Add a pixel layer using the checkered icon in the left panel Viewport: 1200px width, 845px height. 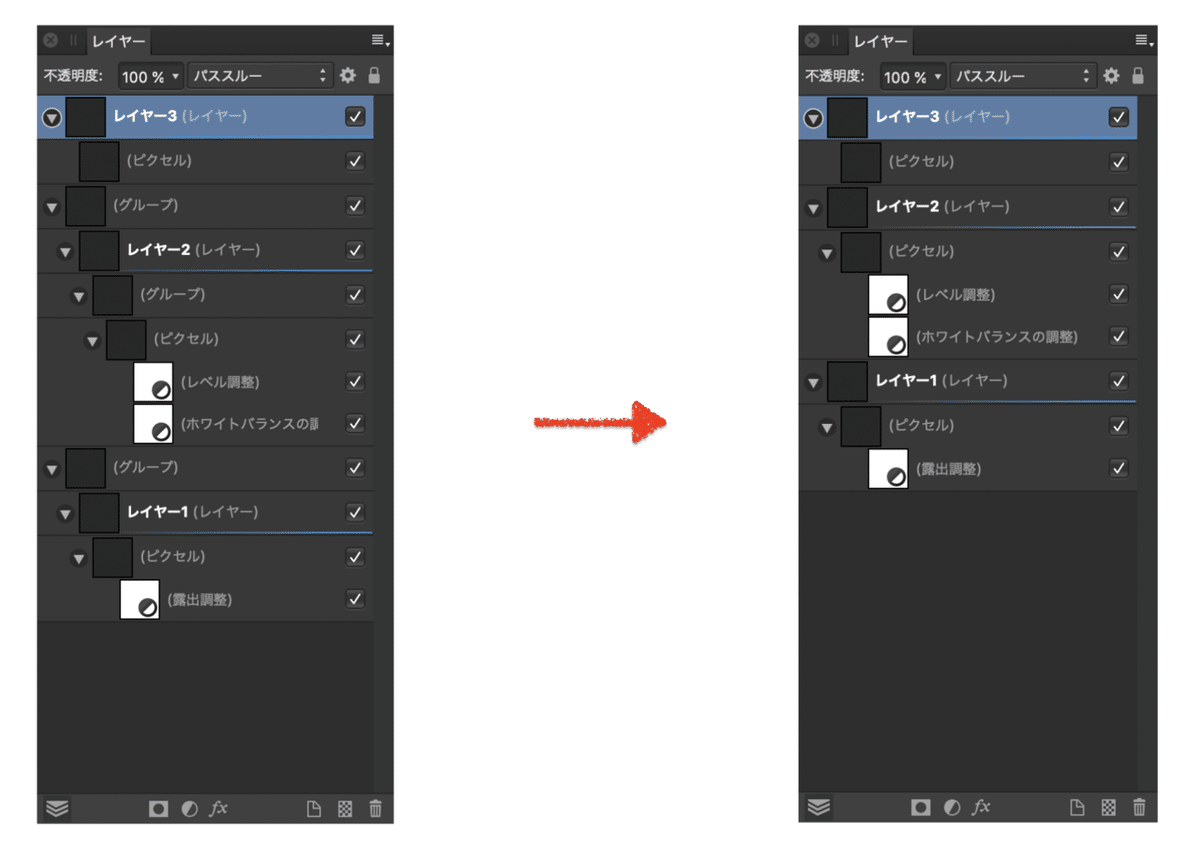tap(345, 809)
